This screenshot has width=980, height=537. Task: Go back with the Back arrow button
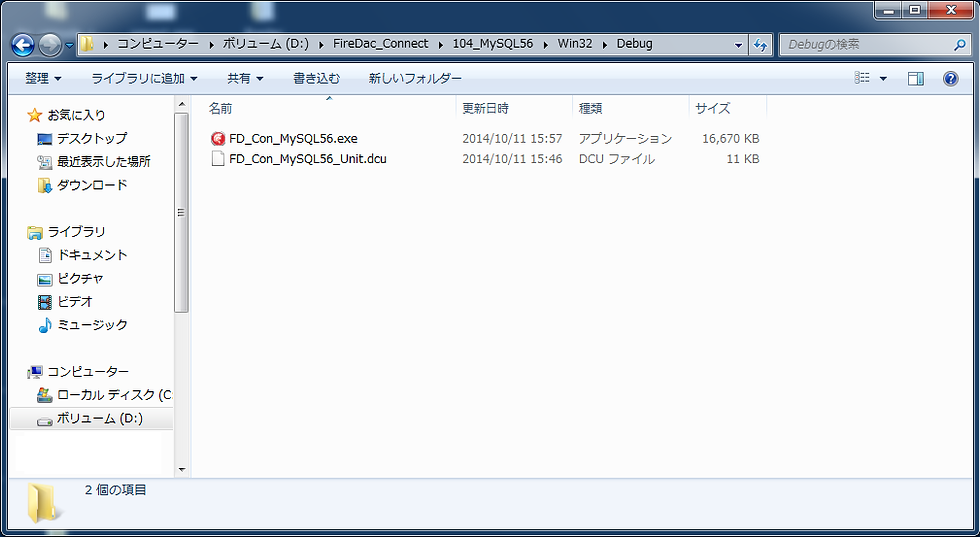click(23, 44)
